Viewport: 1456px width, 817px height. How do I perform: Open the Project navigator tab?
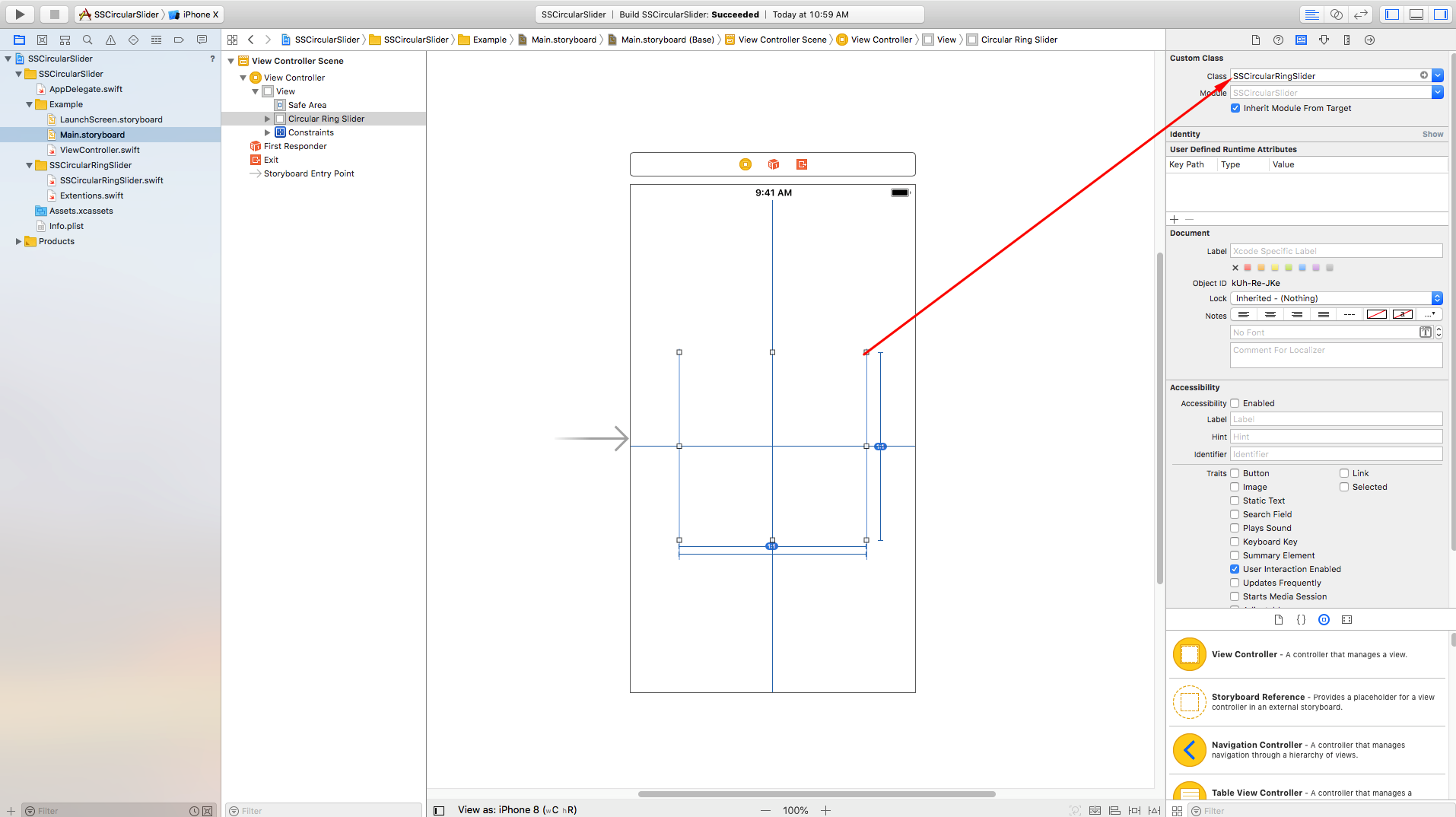[x=20, y=40]
